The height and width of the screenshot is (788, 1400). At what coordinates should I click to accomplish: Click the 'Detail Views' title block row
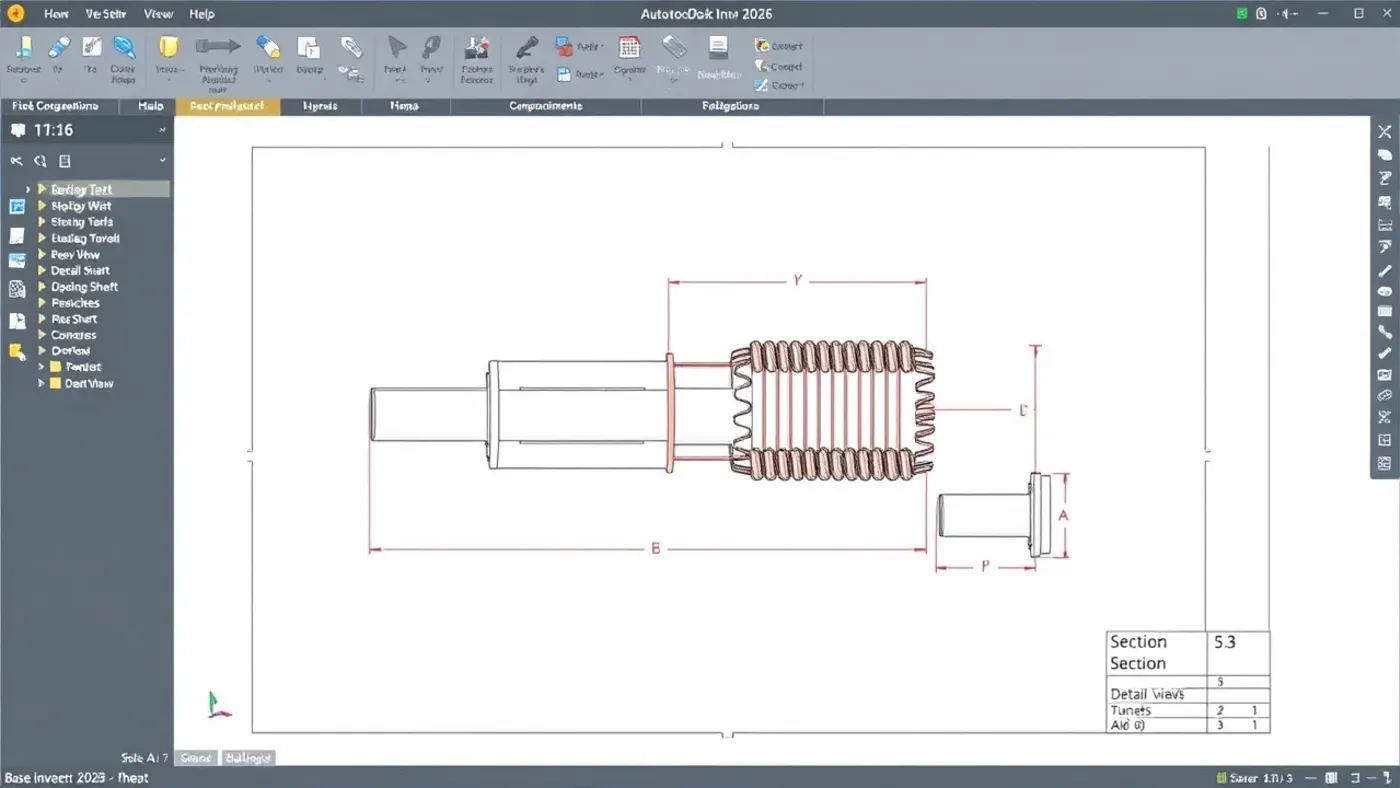1188,694
